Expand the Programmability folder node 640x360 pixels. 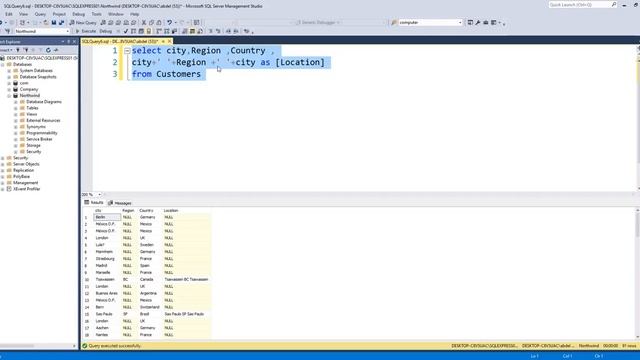click(x=16, y=133)
